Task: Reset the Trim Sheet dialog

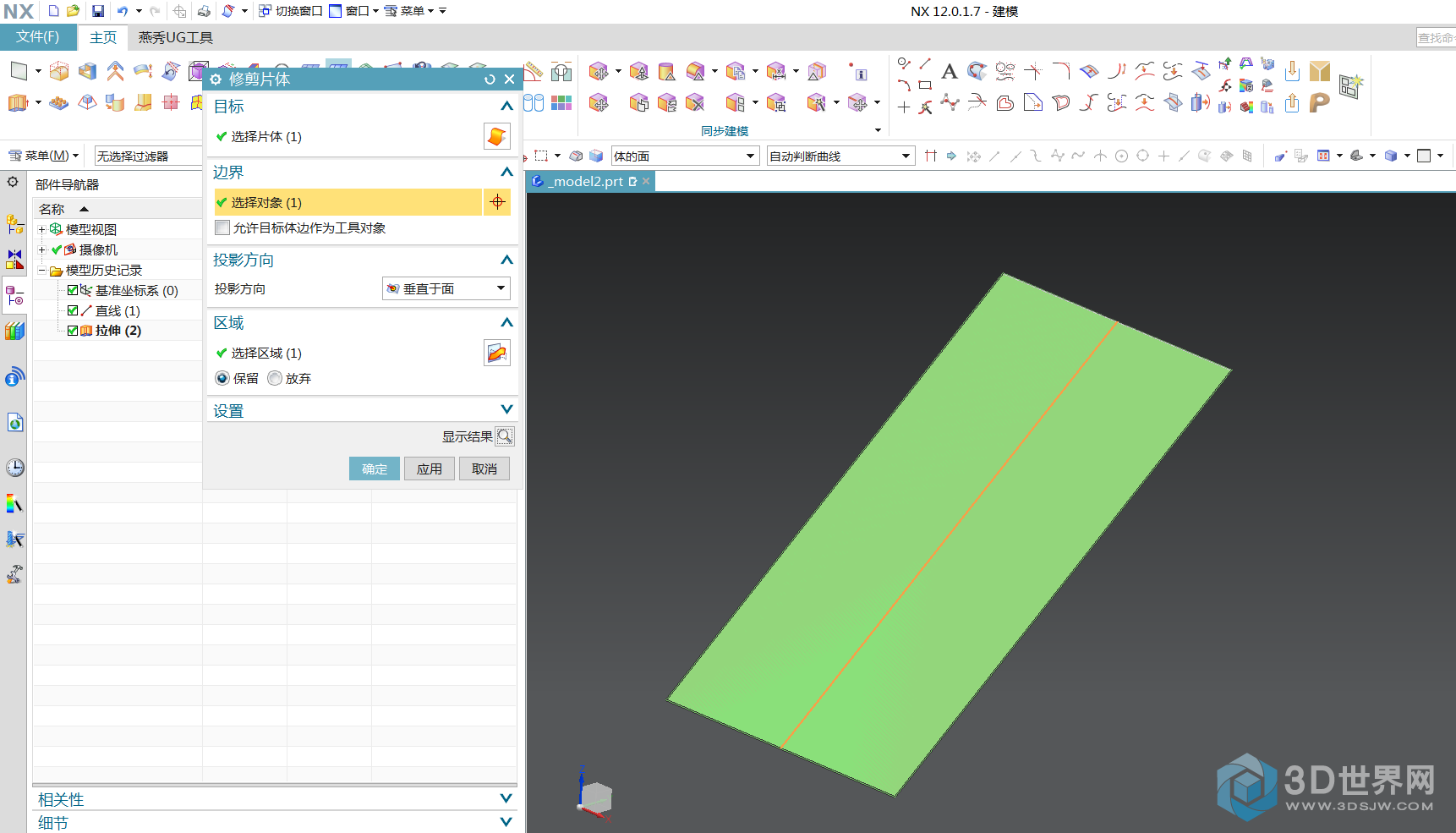Action: tap(490, 79)
